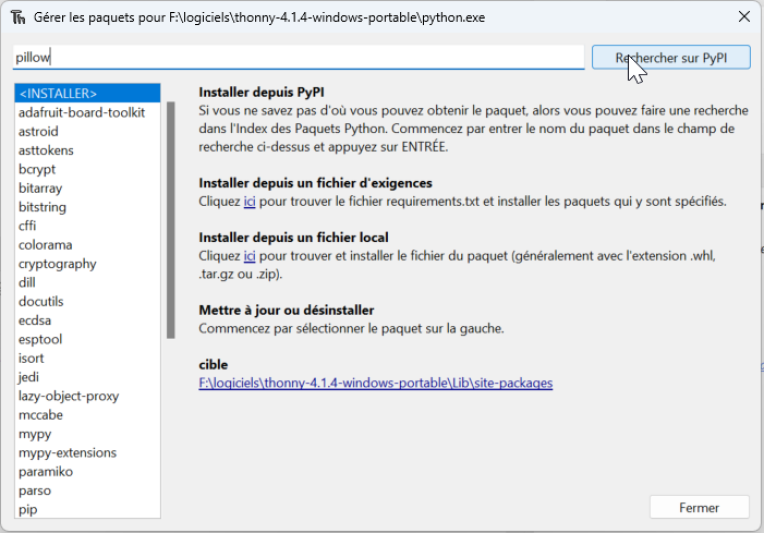Click the Fermer button
The width and height of the screenshot is (764, 533).
699,508
